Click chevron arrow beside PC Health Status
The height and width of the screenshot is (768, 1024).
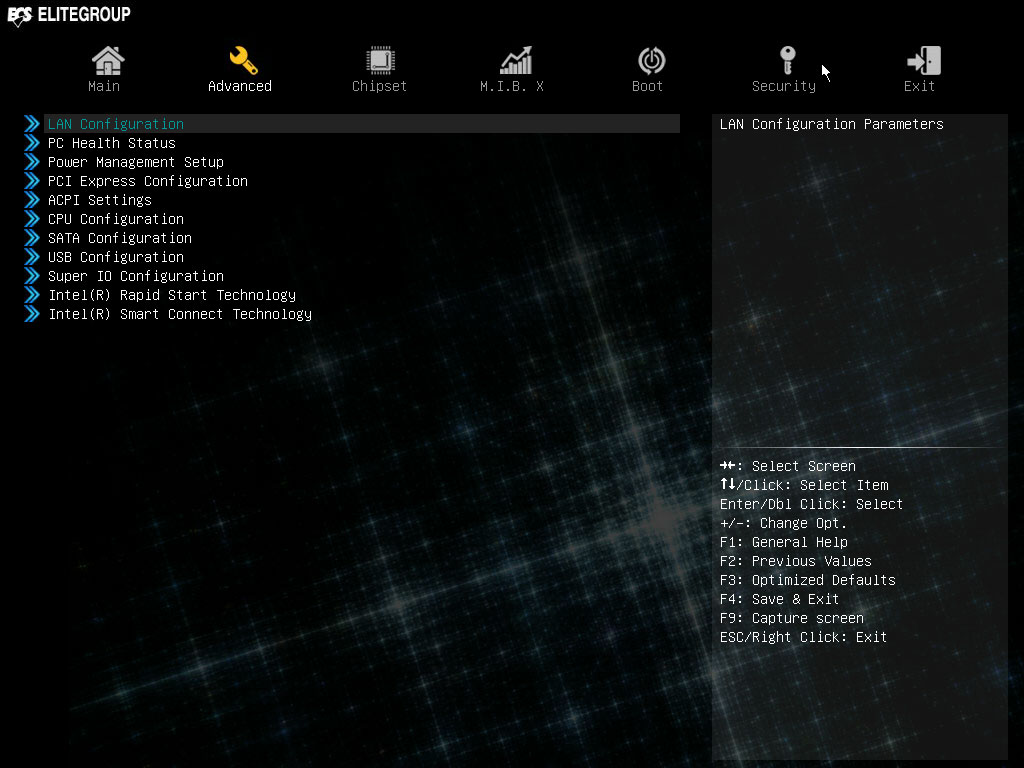pyautogui.click(x=31, y=142)
